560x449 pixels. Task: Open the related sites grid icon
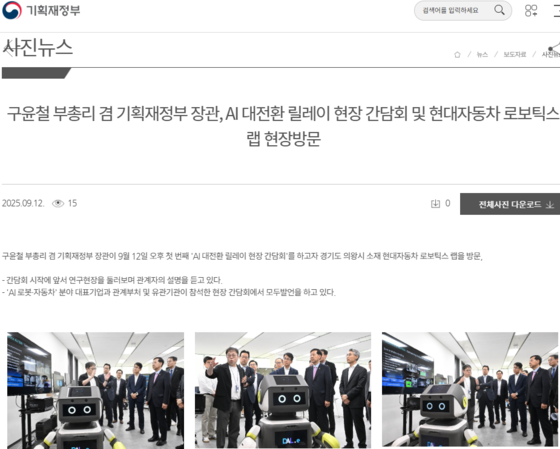531,10
